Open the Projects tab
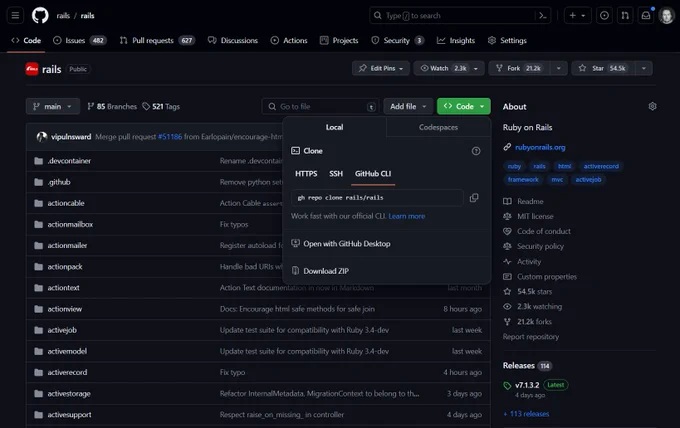 (x=339, y=40)
